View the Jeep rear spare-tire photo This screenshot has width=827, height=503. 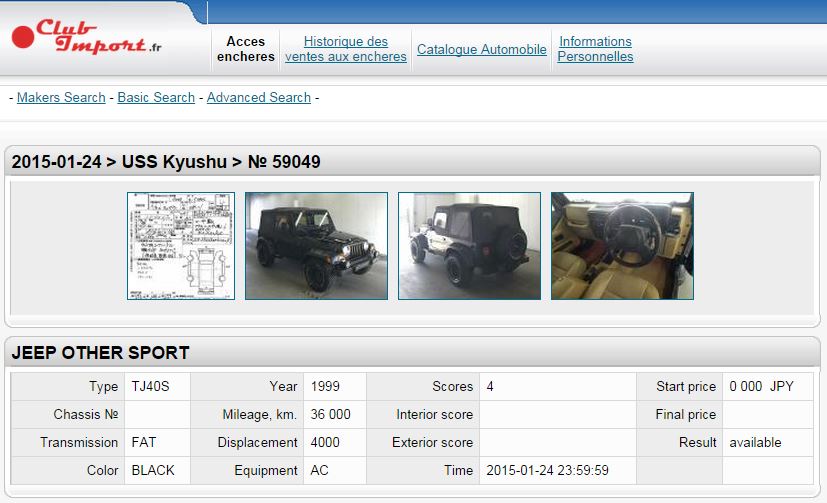click(x=469, y=246)
